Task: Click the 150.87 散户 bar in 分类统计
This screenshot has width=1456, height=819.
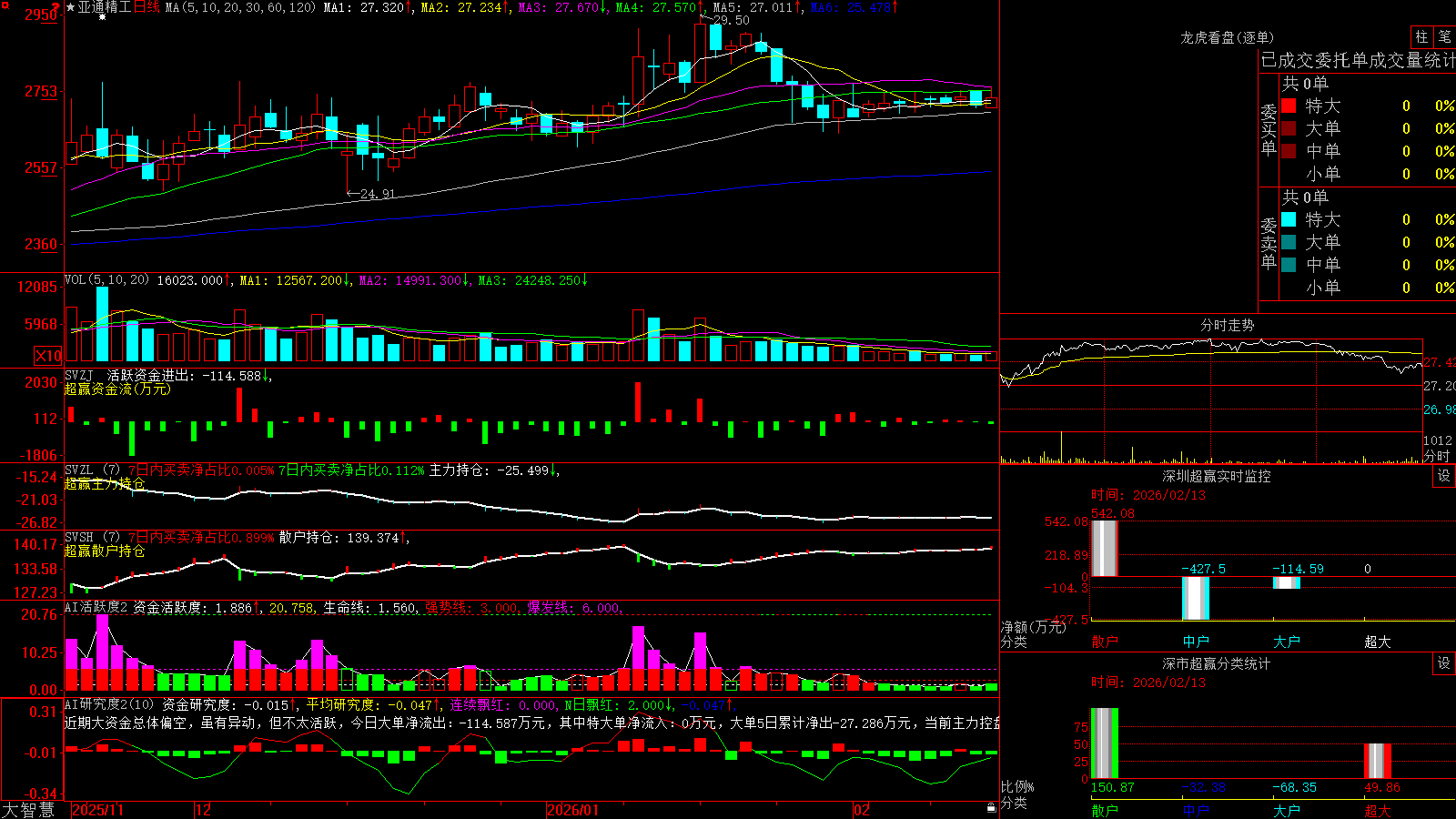Action: tap(1105, 743)
